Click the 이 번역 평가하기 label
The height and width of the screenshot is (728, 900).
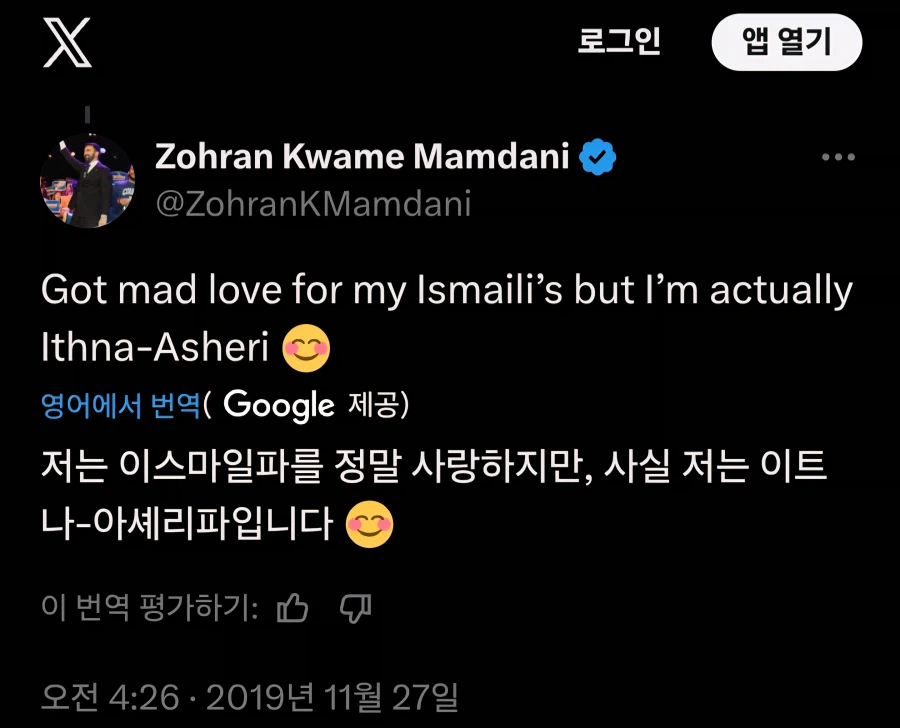click(x=151, y=607)
